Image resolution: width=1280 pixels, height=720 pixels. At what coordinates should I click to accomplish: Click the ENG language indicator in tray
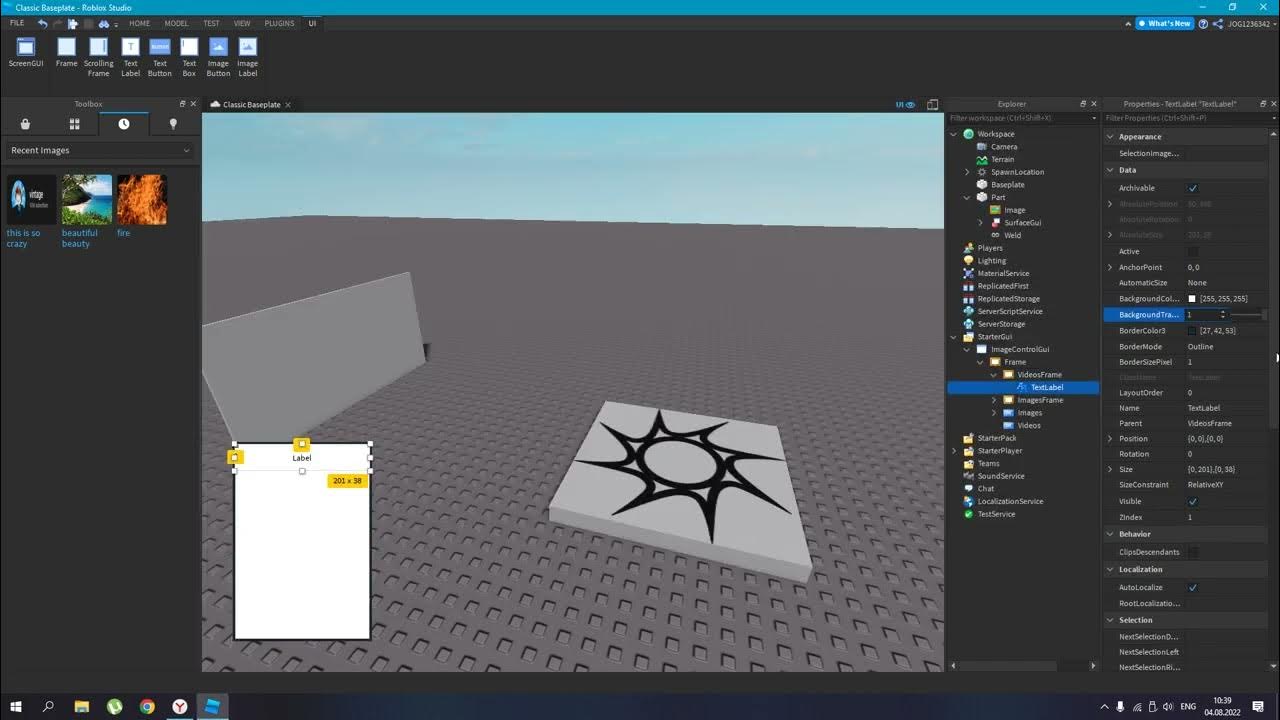[x=1188, y=706]
